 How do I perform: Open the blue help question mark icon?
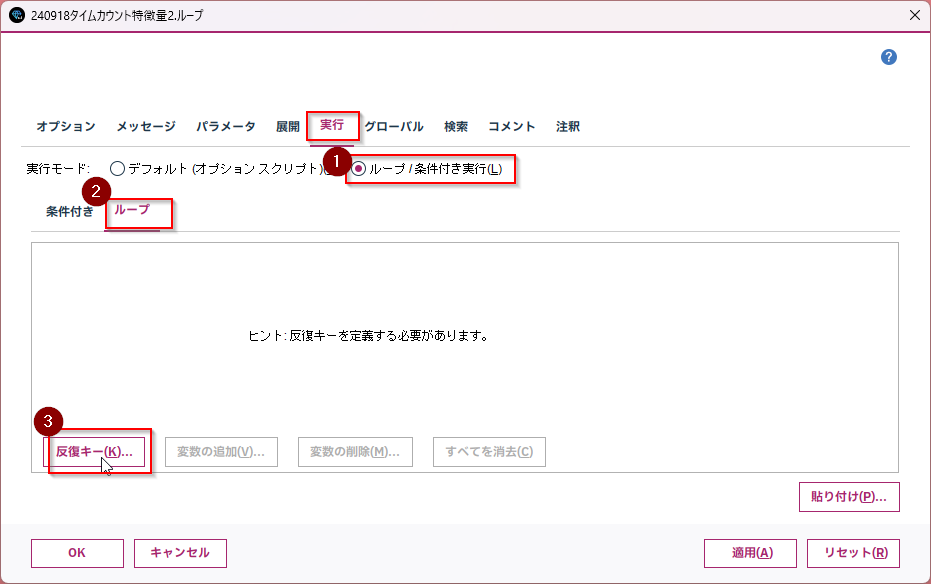[x=888, y=57]
